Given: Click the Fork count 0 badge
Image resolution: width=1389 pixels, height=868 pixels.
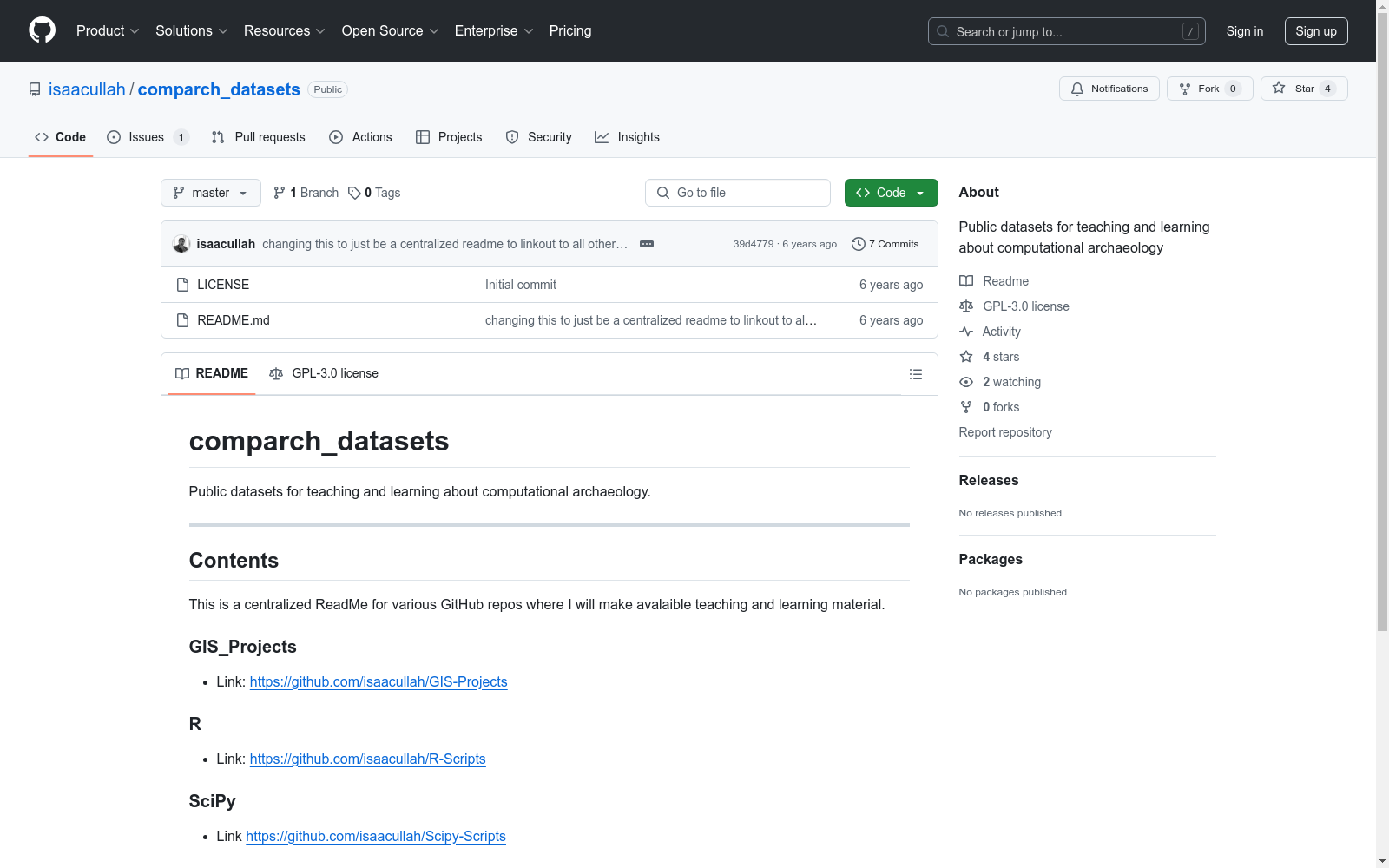Looking at the screenshot, I should [1233, 89].
